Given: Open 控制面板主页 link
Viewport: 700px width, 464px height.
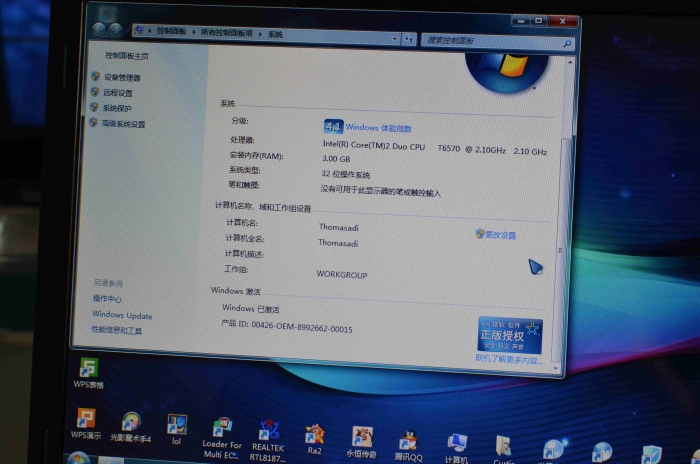Looking at the screenshot, I should pos(127,56).
